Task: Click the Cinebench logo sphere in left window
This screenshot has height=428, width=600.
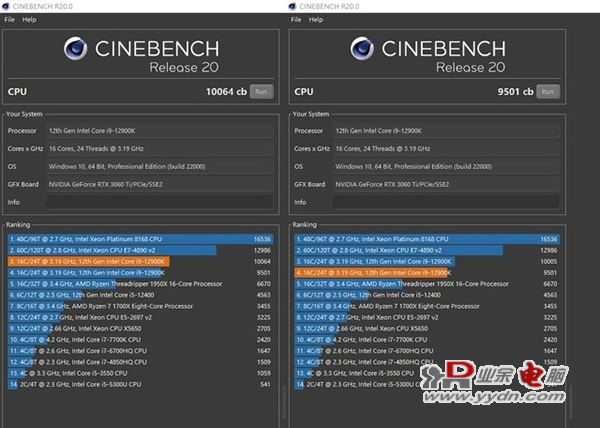Action: (75, 49)
